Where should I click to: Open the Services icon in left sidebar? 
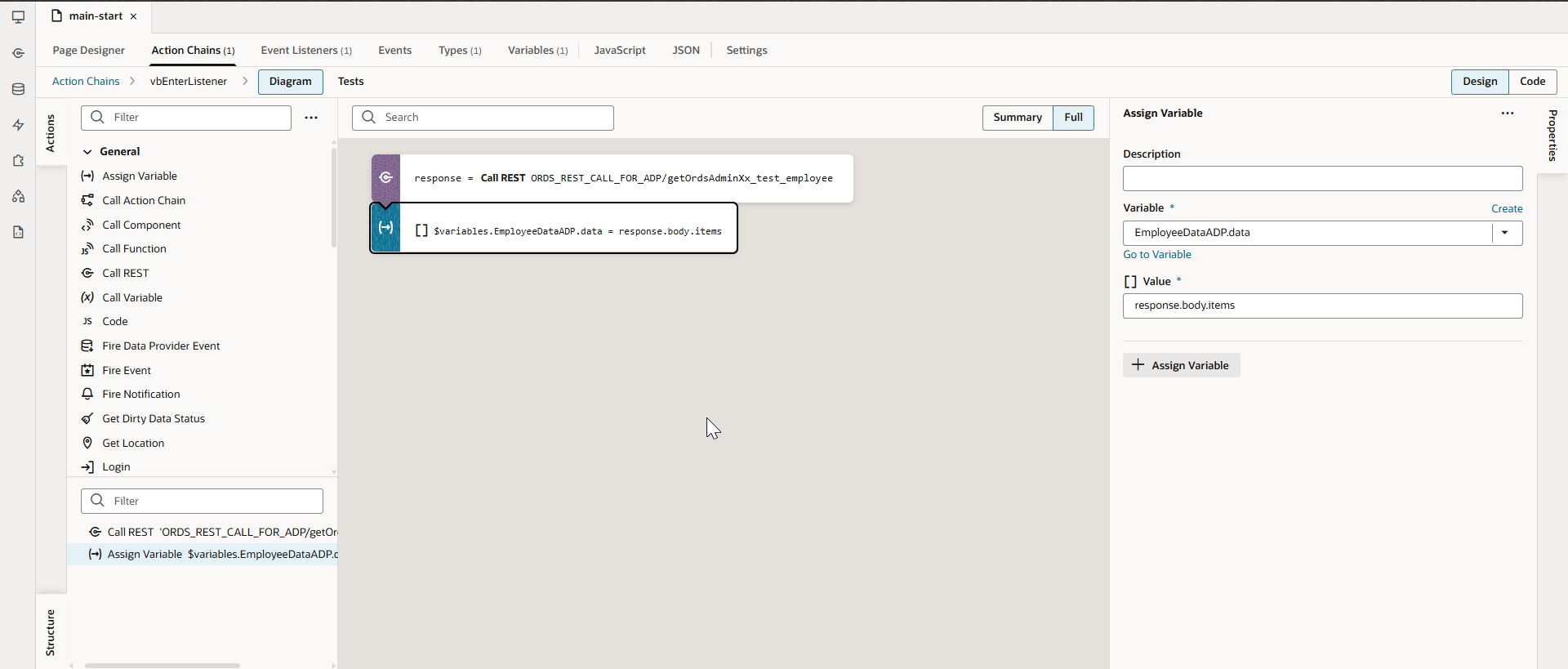[18, 53]
